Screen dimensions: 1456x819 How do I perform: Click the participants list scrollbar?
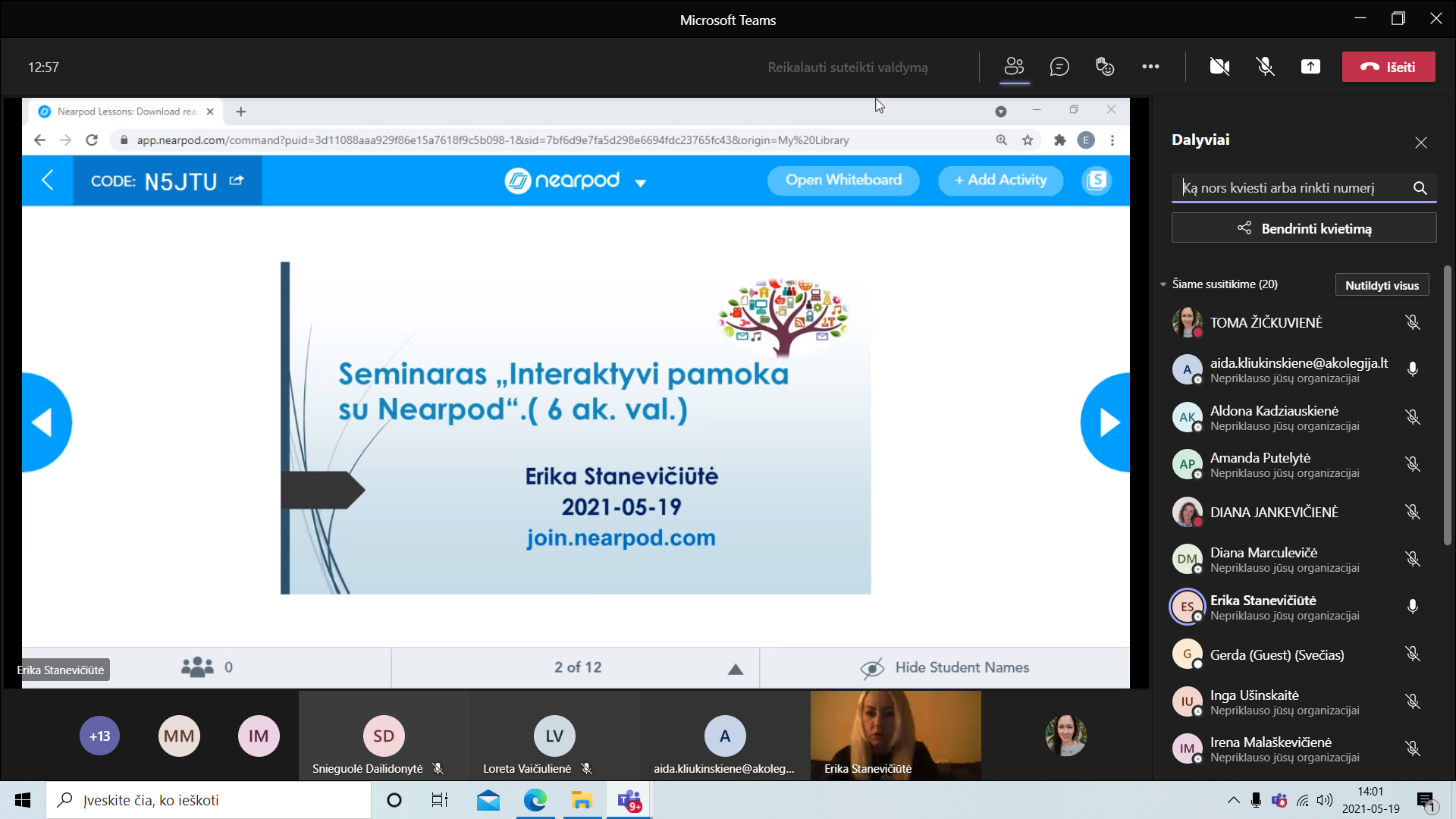1447,406
